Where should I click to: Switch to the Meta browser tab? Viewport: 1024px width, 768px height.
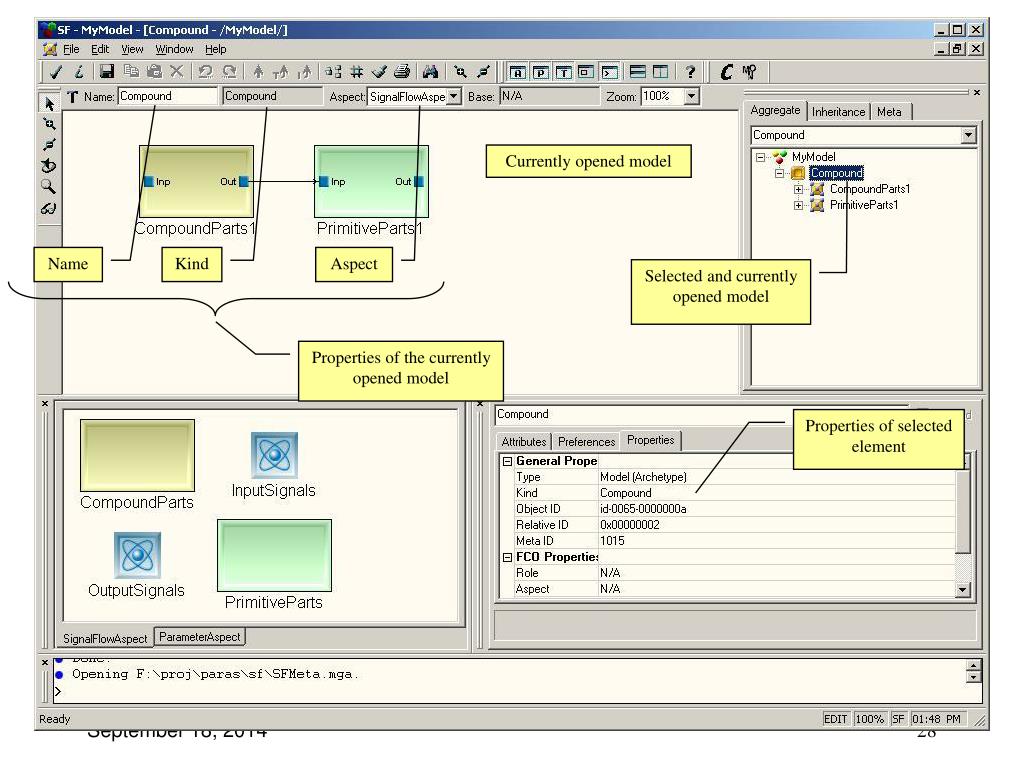point(889,112)
